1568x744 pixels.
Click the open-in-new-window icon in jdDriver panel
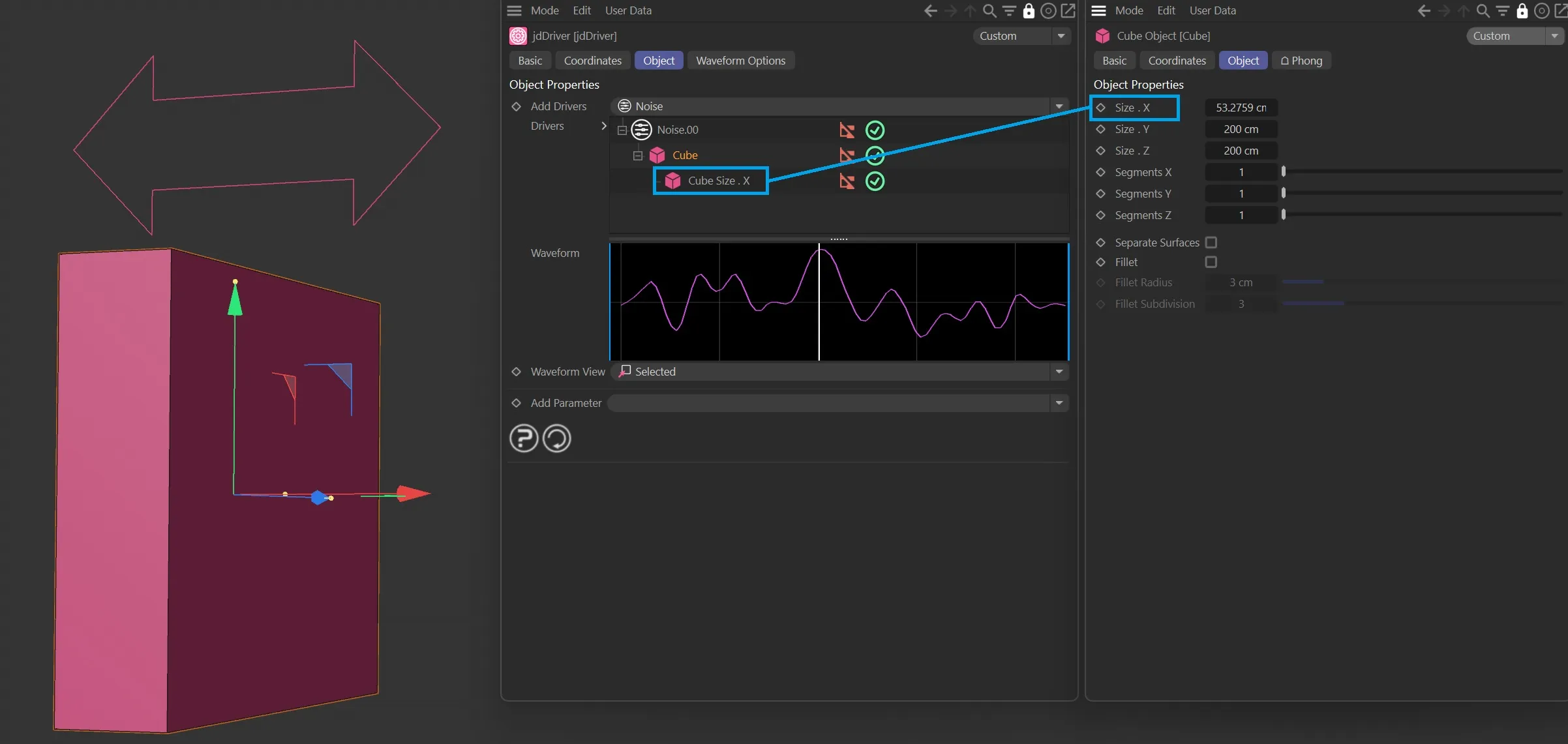click(x=1068, y=10)
